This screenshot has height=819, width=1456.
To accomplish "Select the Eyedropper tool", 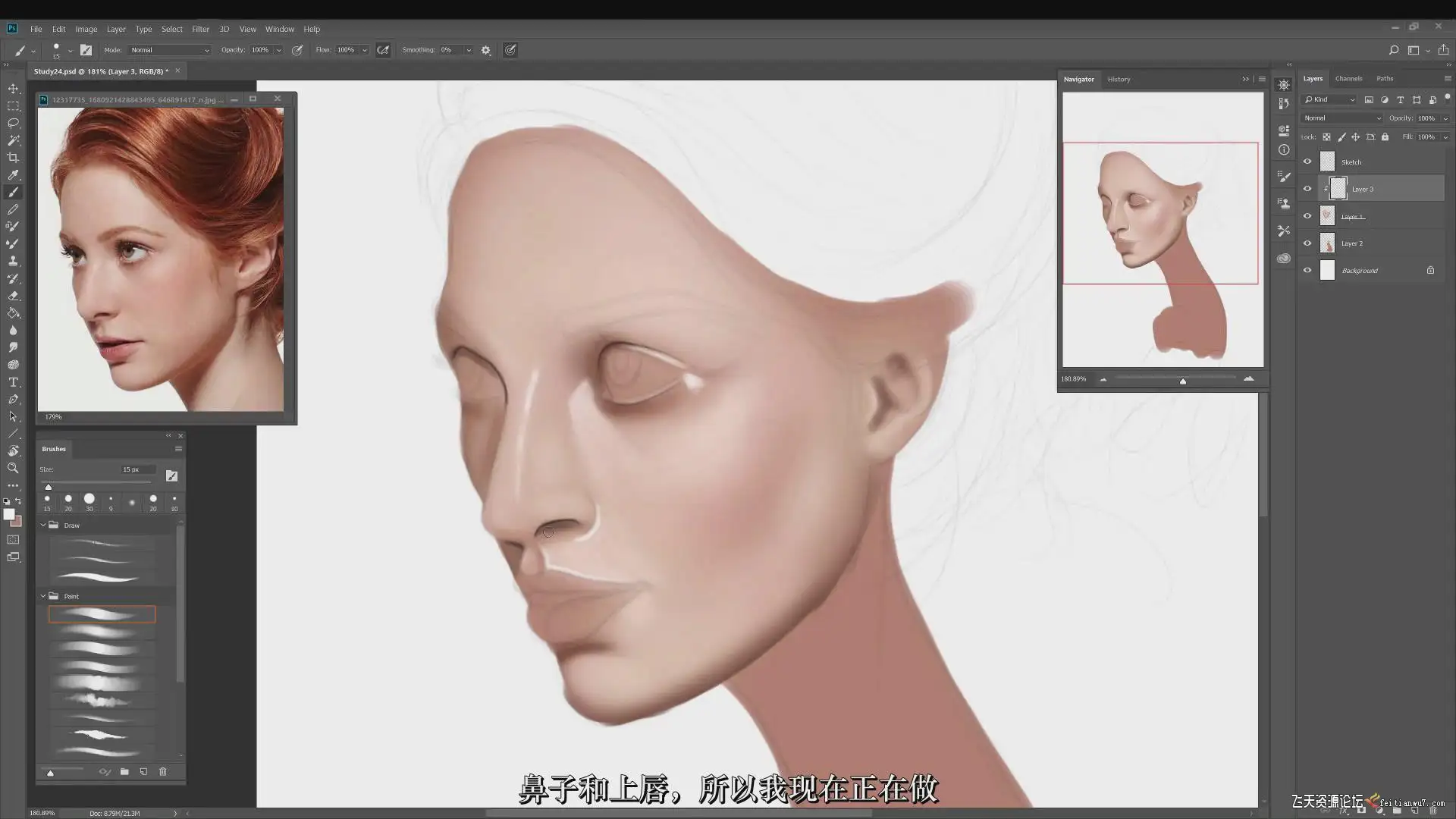I will tap(13, 175).
